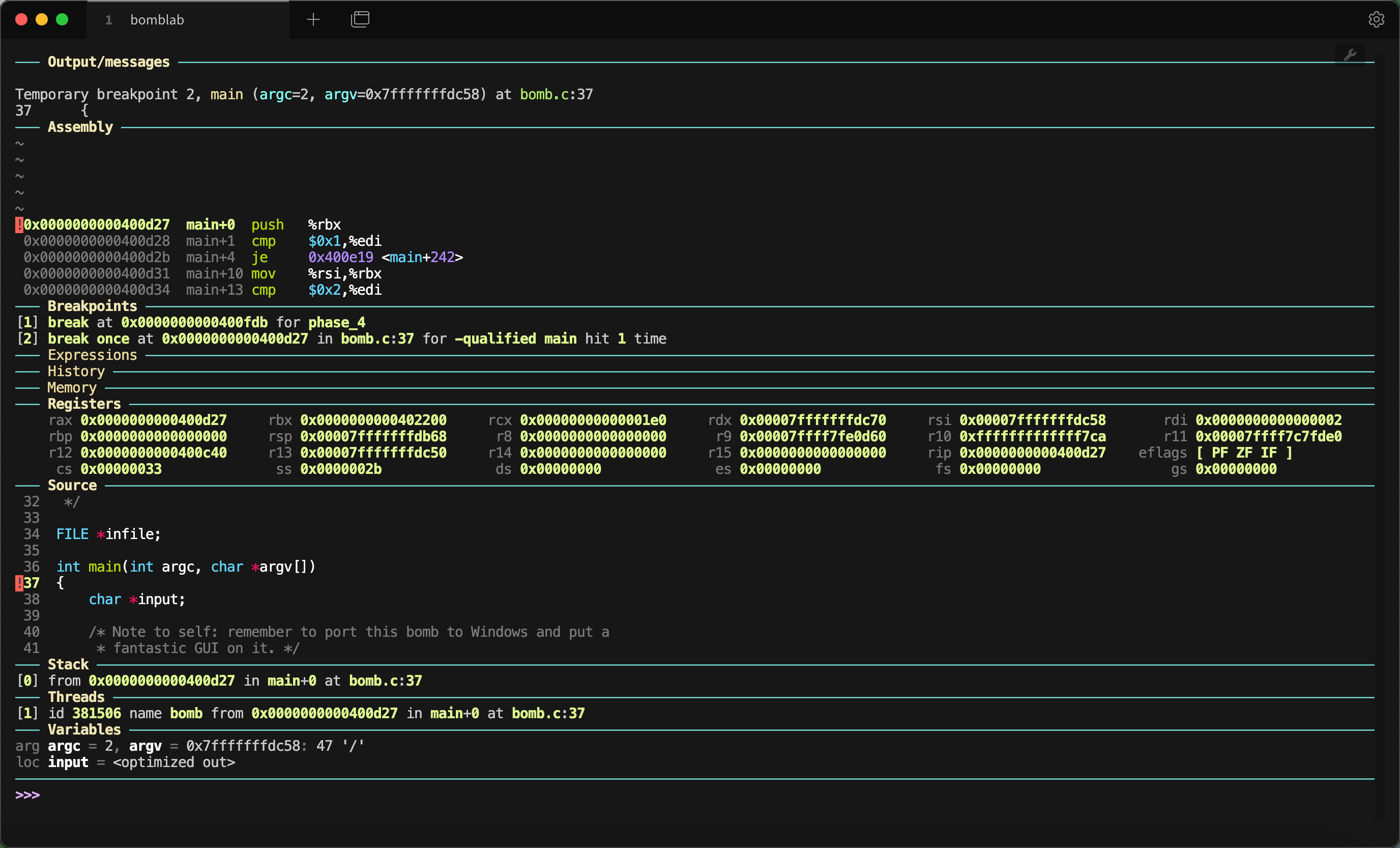The height and width of the screenshot is (848, 1400).
Task: Select the bomblab tab
Action: (x=157, y=19)
